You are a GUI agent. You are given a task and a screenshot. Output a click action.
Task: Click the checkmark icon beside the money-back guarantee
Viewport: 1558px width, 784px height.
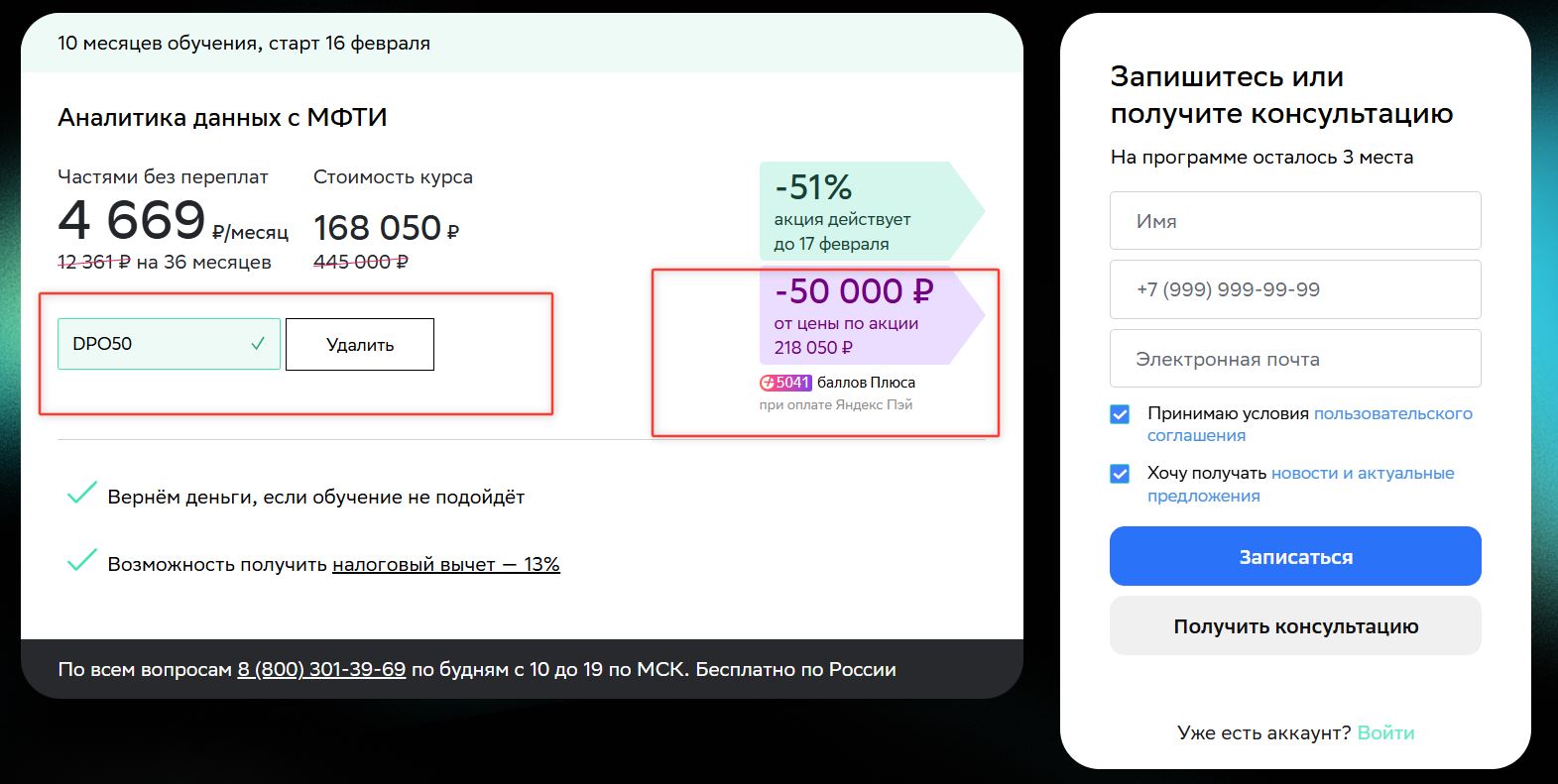point(81,494)
